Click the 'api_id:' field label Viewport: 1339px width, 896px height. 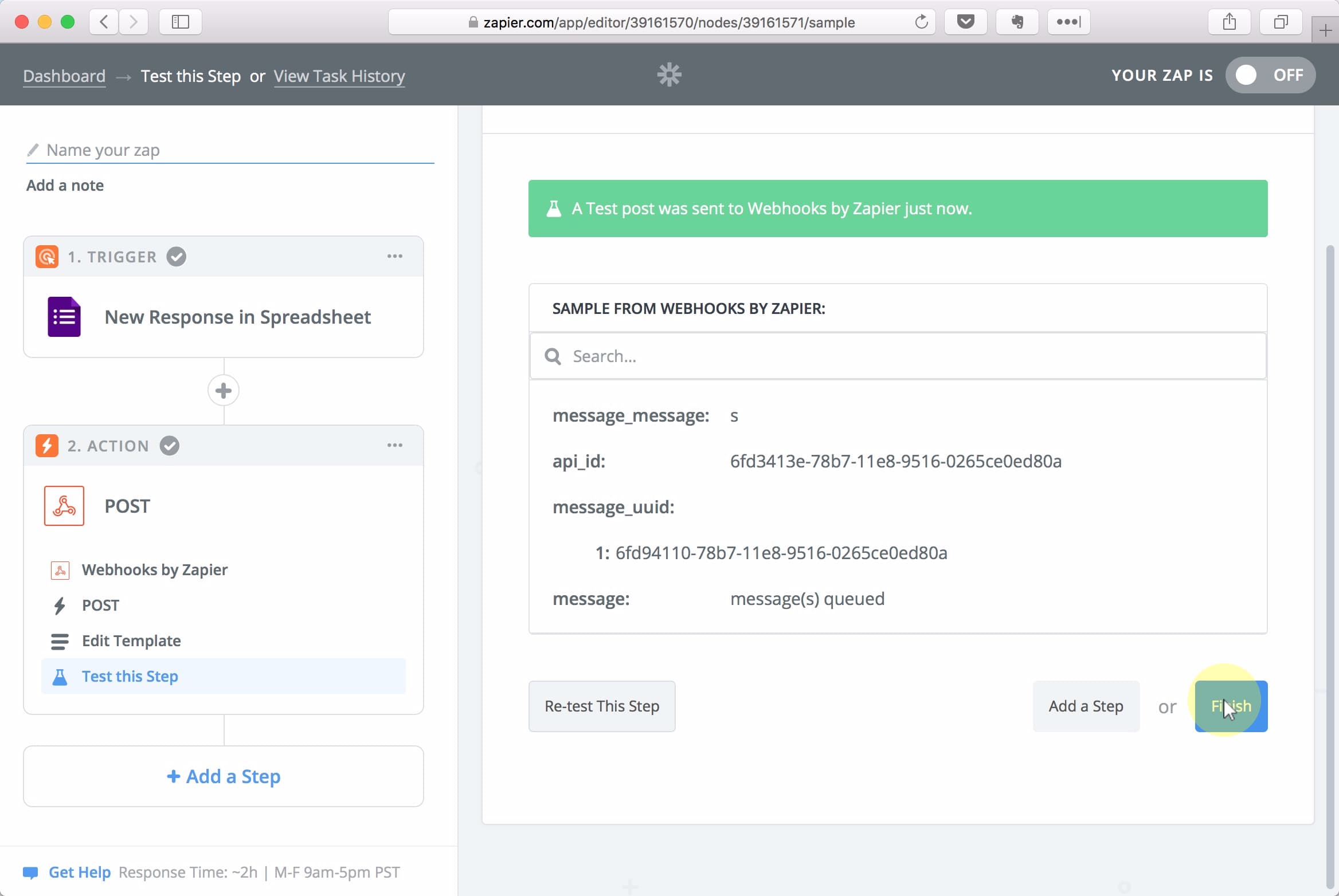pos(578,461)
